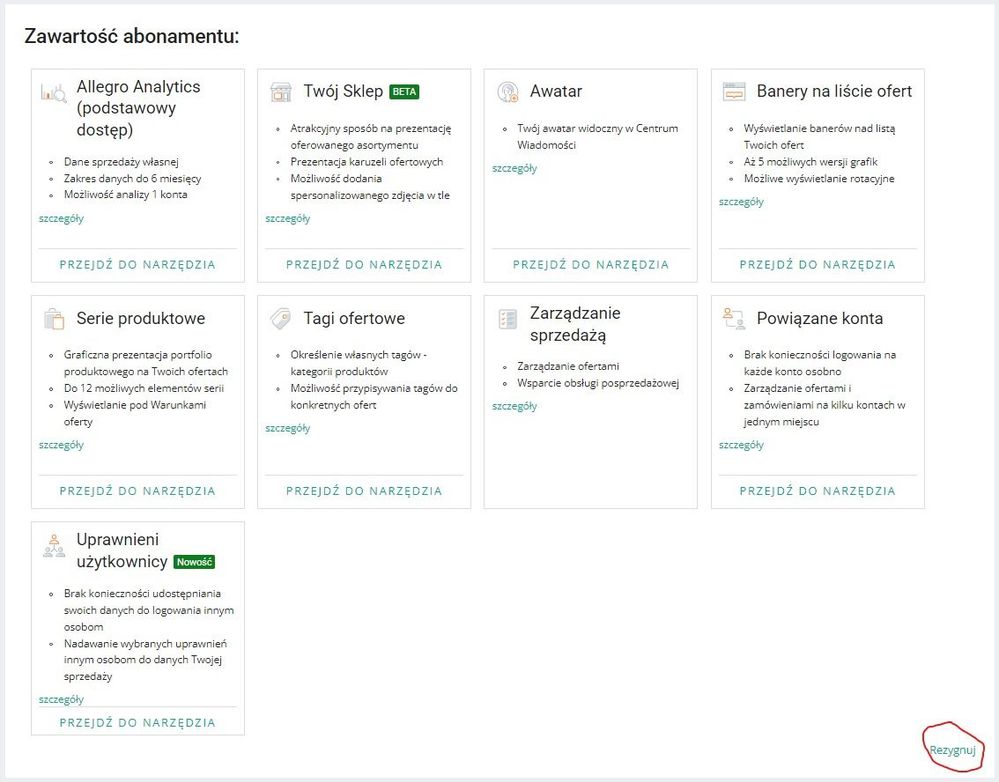The image size is (999, 782).
Task: Go to the Twój Sklep tool
Action: click(x=364, y=265)
